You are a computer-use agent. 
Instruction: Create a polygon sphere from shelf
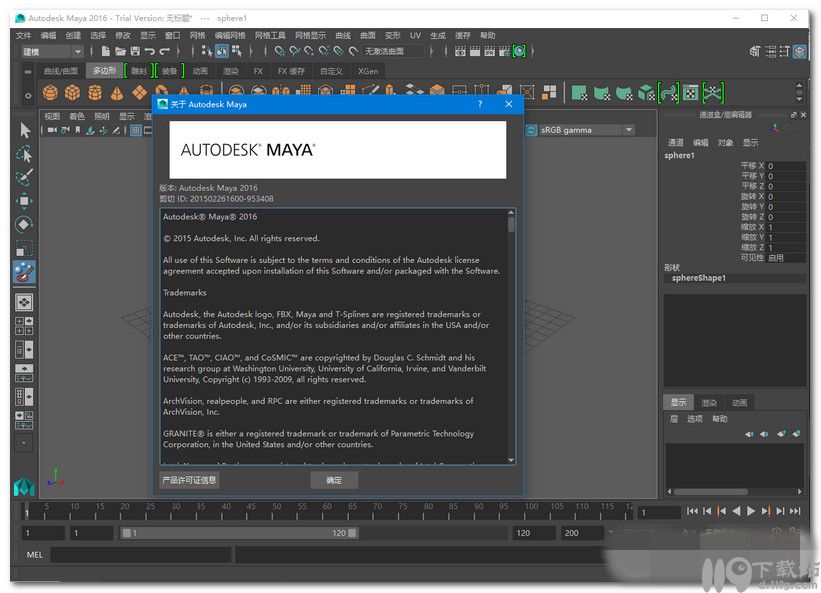tap(50, 93)
